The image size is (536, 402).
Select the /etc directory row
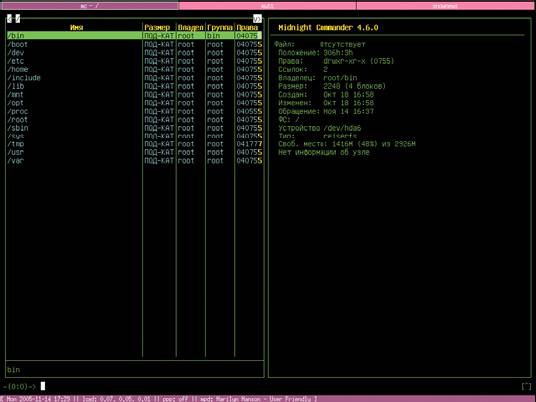click(x=134, y=61)
